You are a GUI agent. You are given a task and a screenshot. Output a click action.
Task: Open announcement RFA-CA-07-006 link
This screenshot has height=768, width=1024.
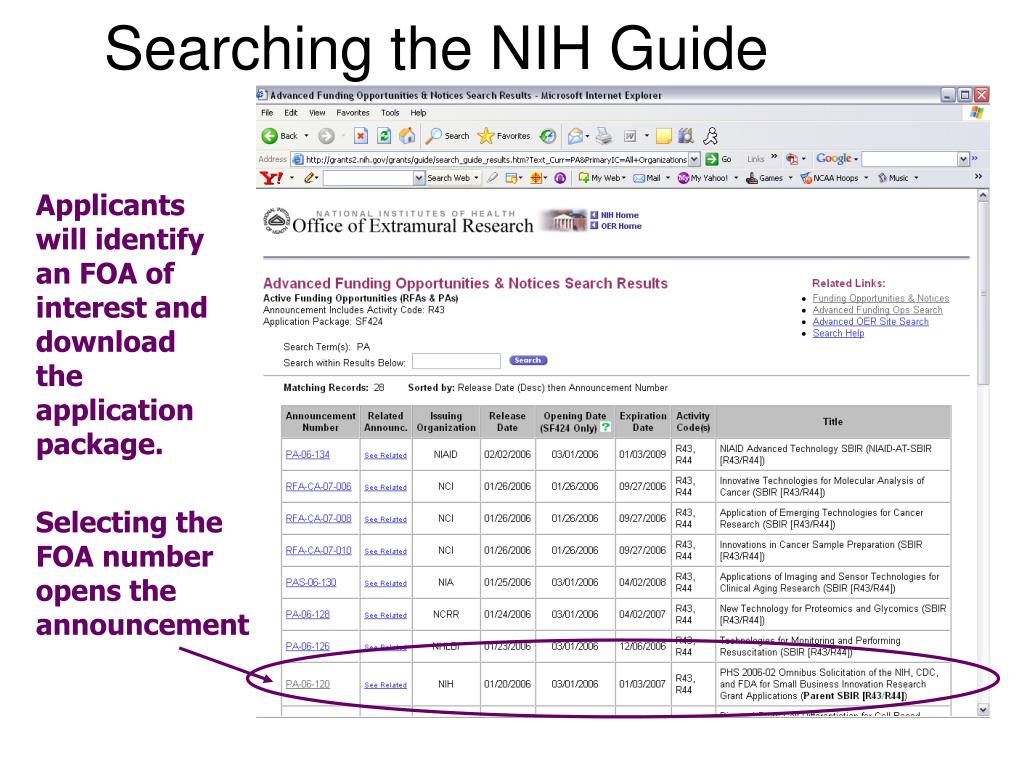318,486
